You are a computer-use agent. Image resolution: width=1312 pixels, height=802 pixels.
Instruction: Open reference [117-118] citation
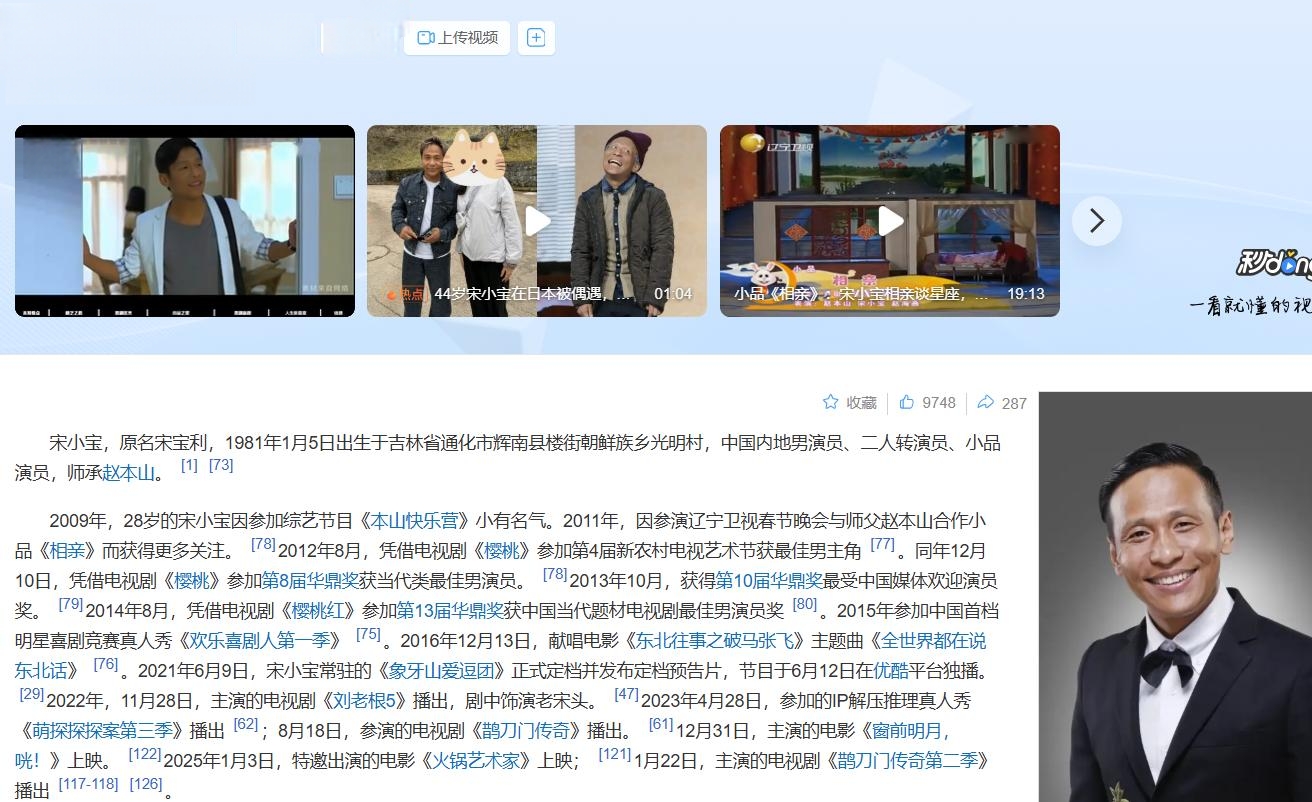pyautogui.click(x=88, y=784)
